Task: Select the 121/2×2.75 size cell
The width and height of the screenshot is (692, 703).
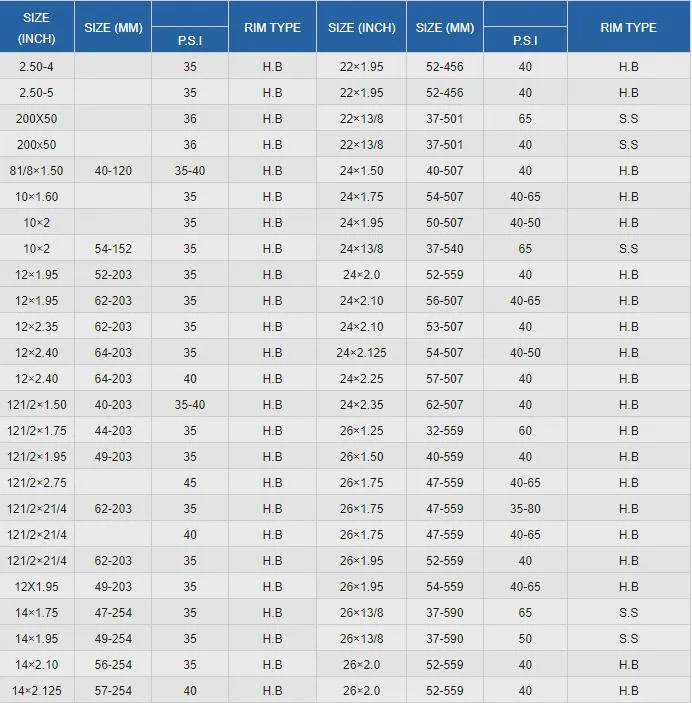Action: [x=38, y=483]
